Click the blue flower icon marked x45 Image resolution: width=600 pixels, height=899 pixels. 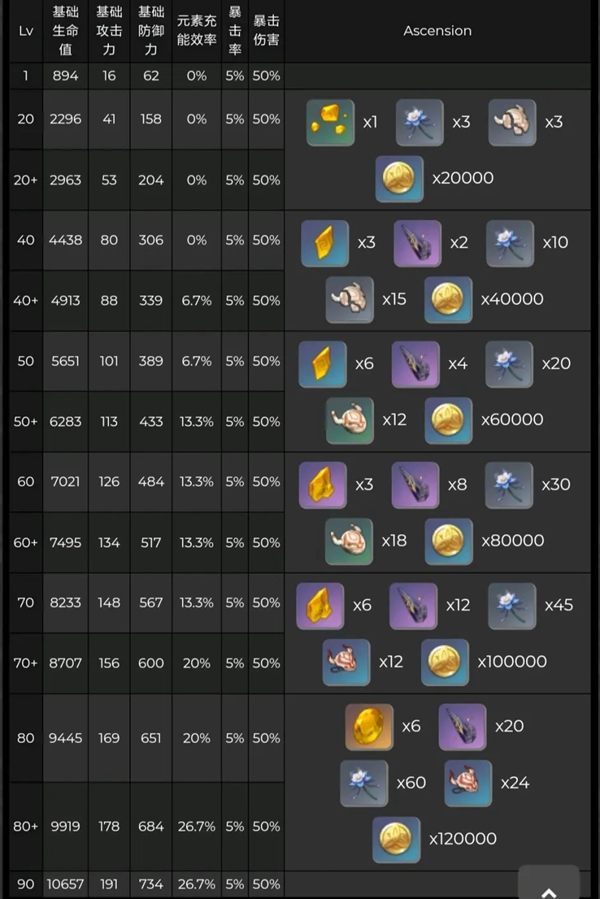click(512, 605)
